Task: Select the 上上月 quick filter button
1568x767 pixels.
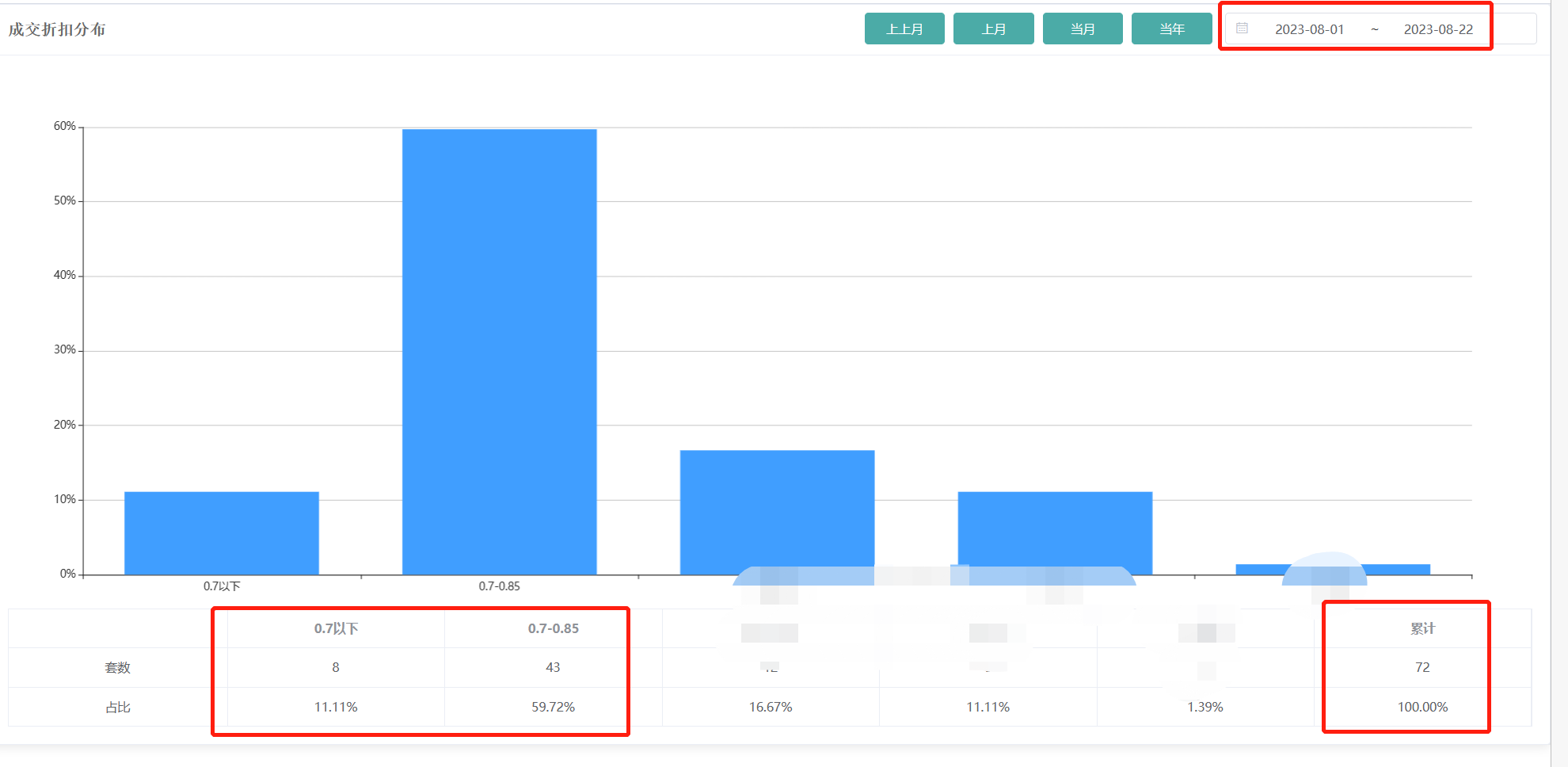Action: [x=904, y=29]
